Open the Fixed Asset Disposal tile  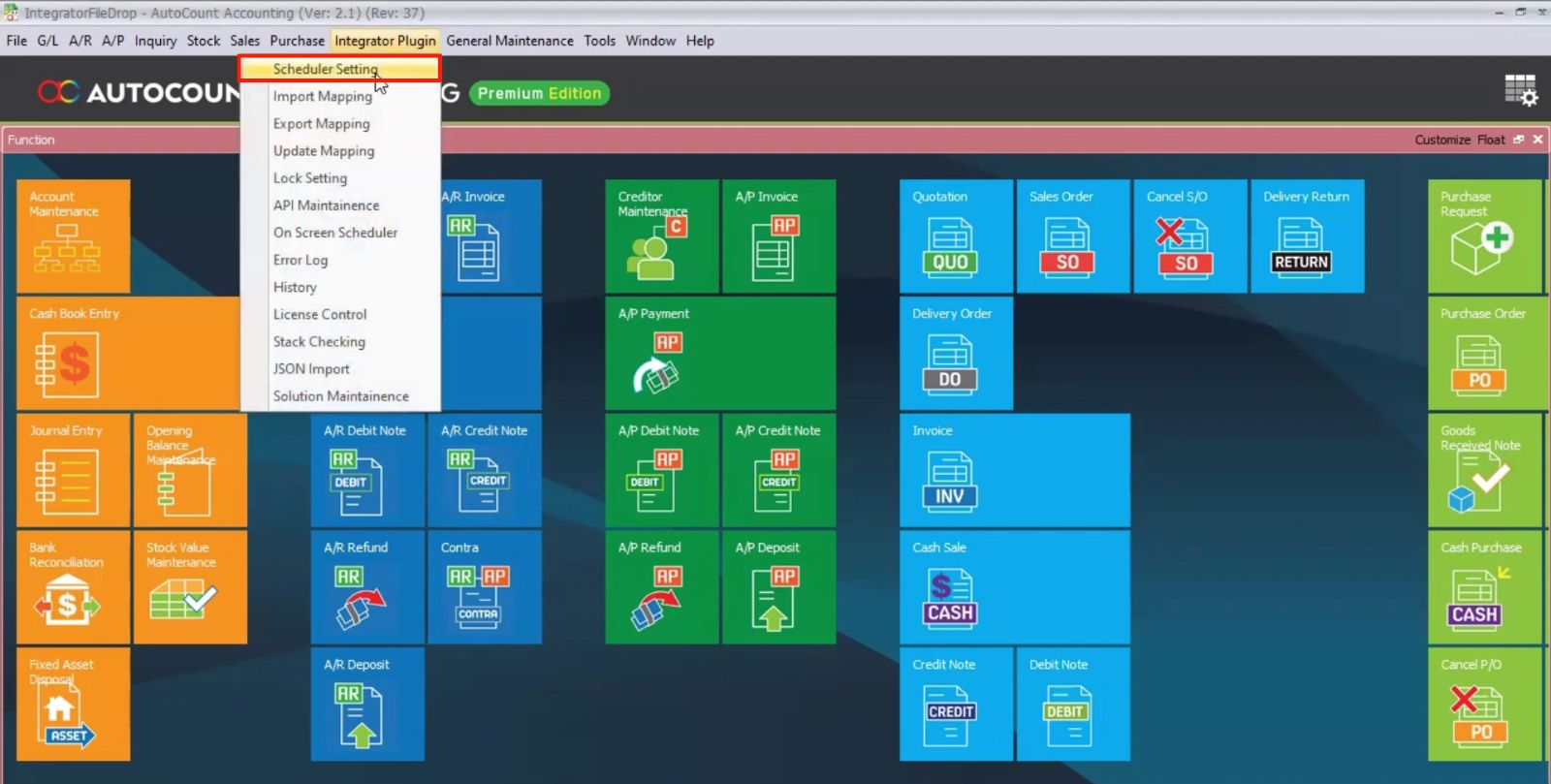(x=73, y=704)
